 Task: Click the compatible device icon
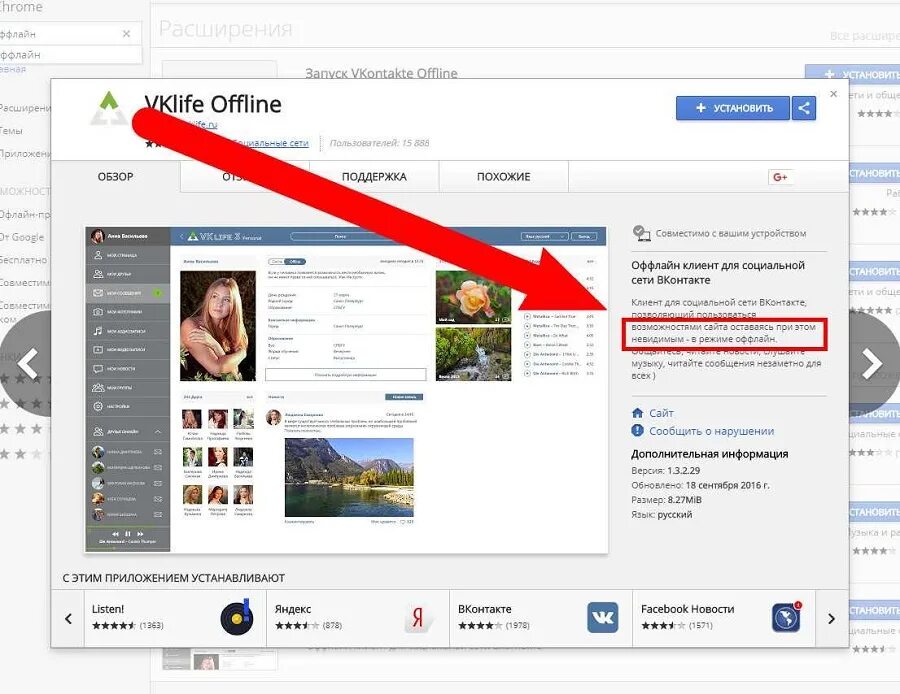click(x=641, y=233)
